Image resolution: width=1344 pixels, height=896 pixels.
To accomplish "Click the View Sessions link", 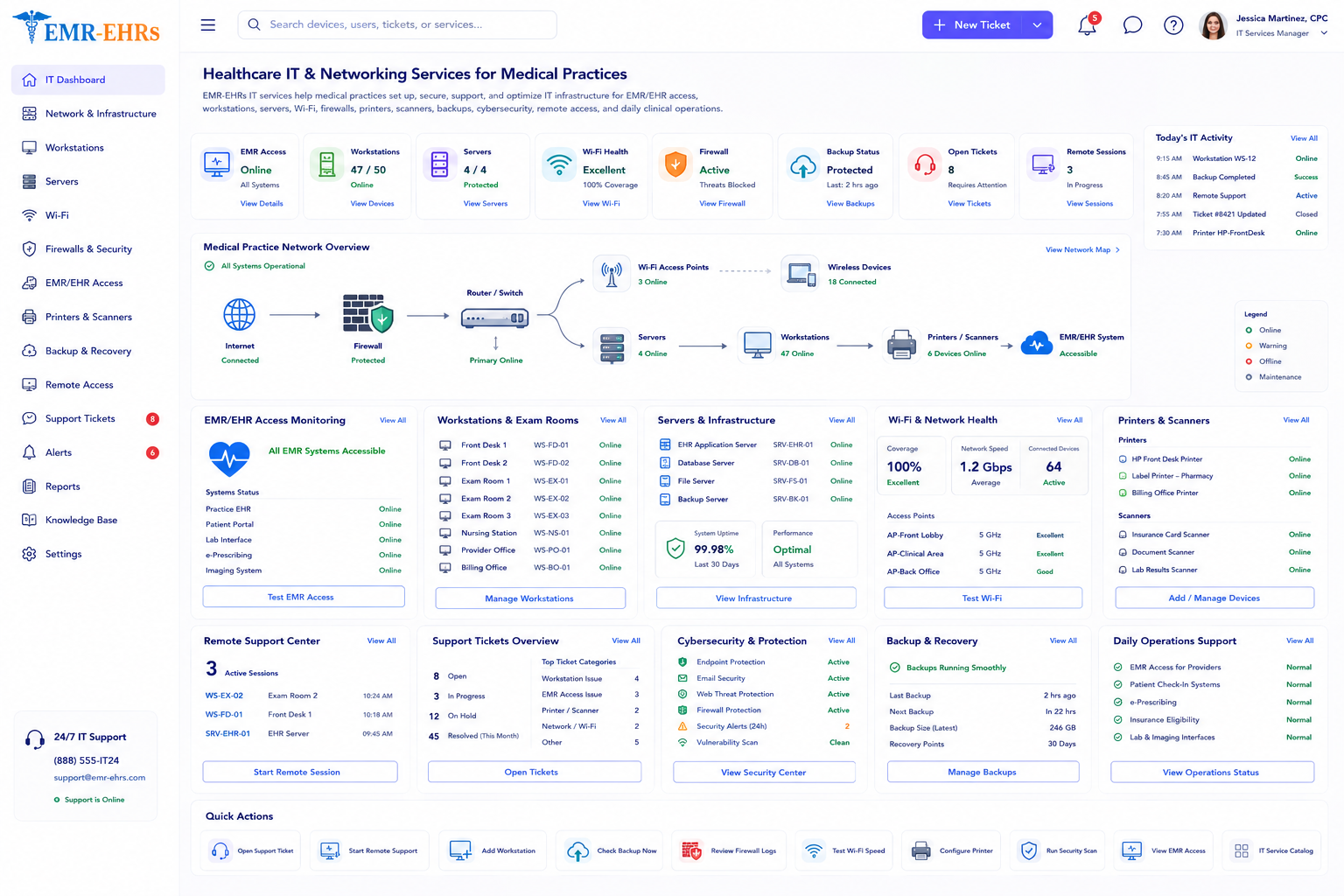I will click(x=1089, y=204).
